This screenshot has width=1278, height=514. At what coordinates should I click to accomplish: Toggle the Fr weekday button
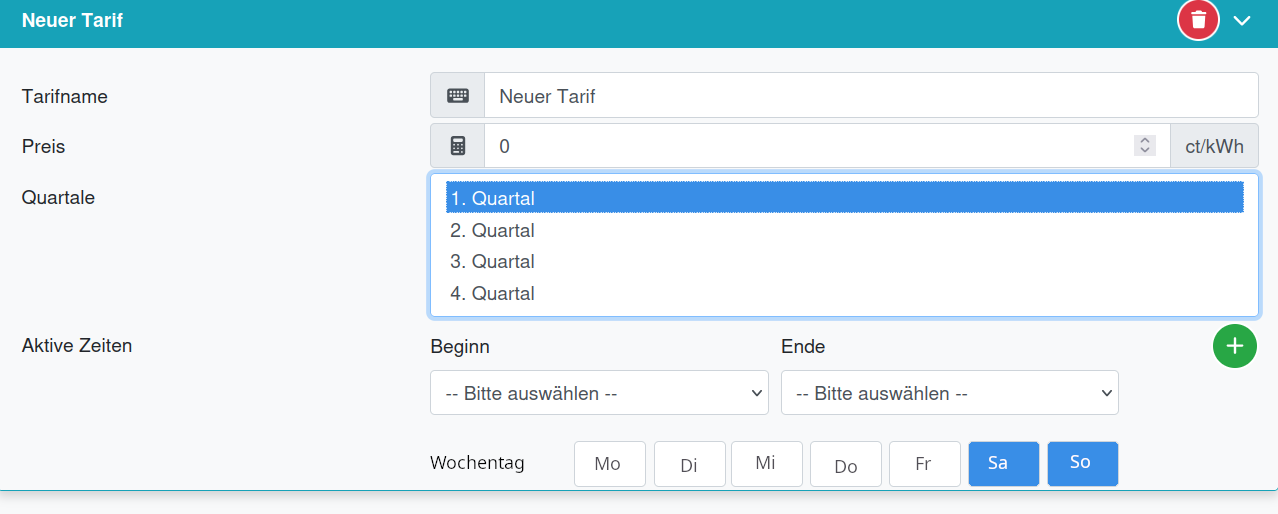pos(924,464)
